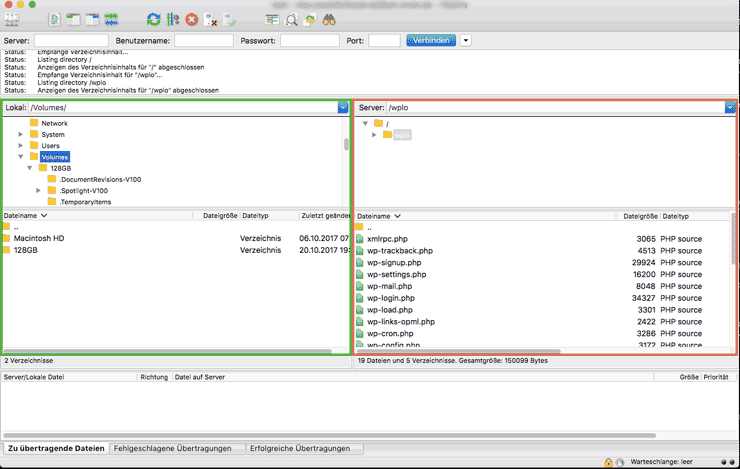Screen dimensions: 740x469
Task: Click the refresh file lists icon
Action: pyautogui.click(x=153, y=19)
